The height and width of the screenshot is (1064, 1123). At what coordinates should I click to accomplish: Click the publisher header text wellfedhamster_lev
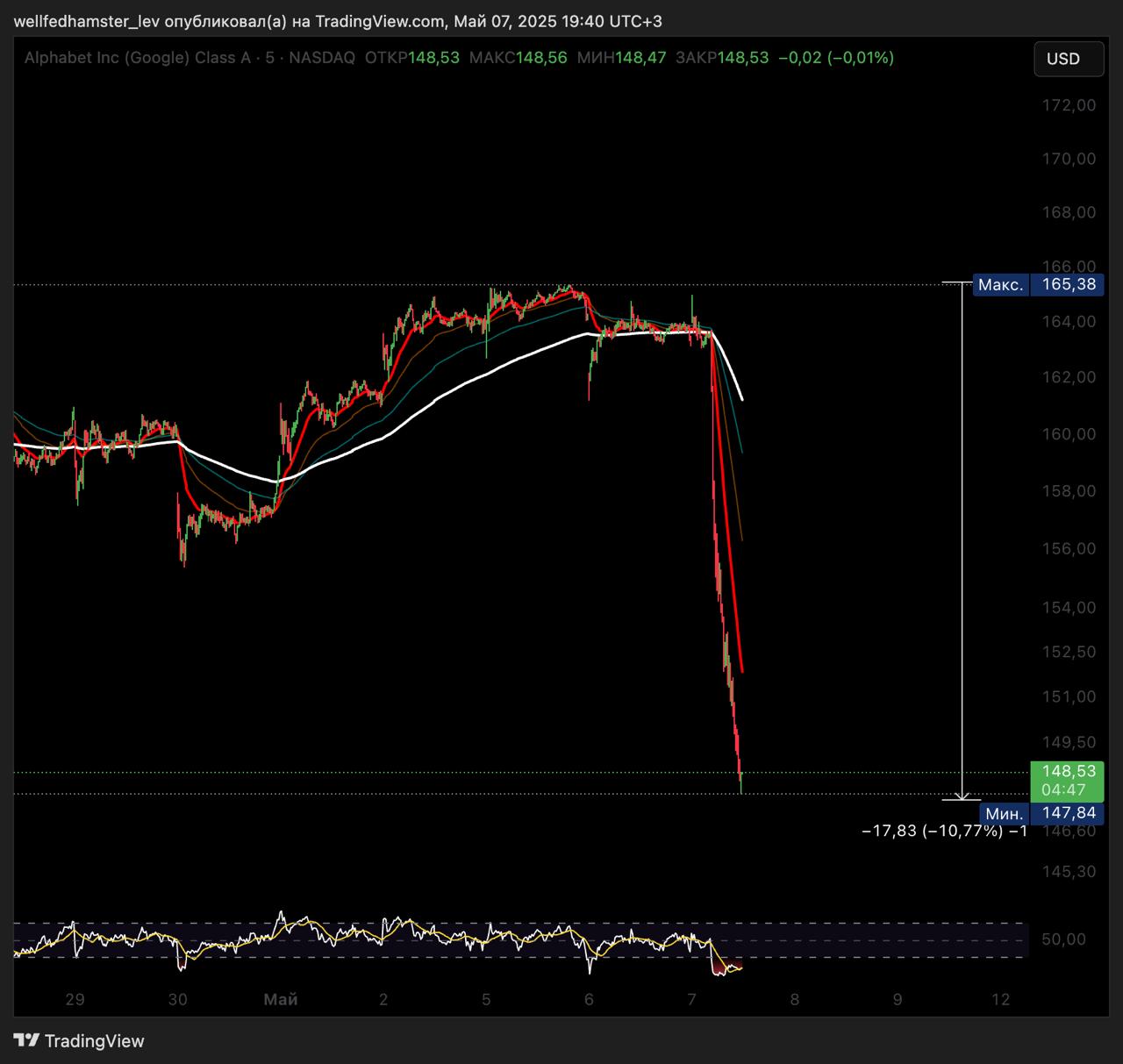click(87, 21)
